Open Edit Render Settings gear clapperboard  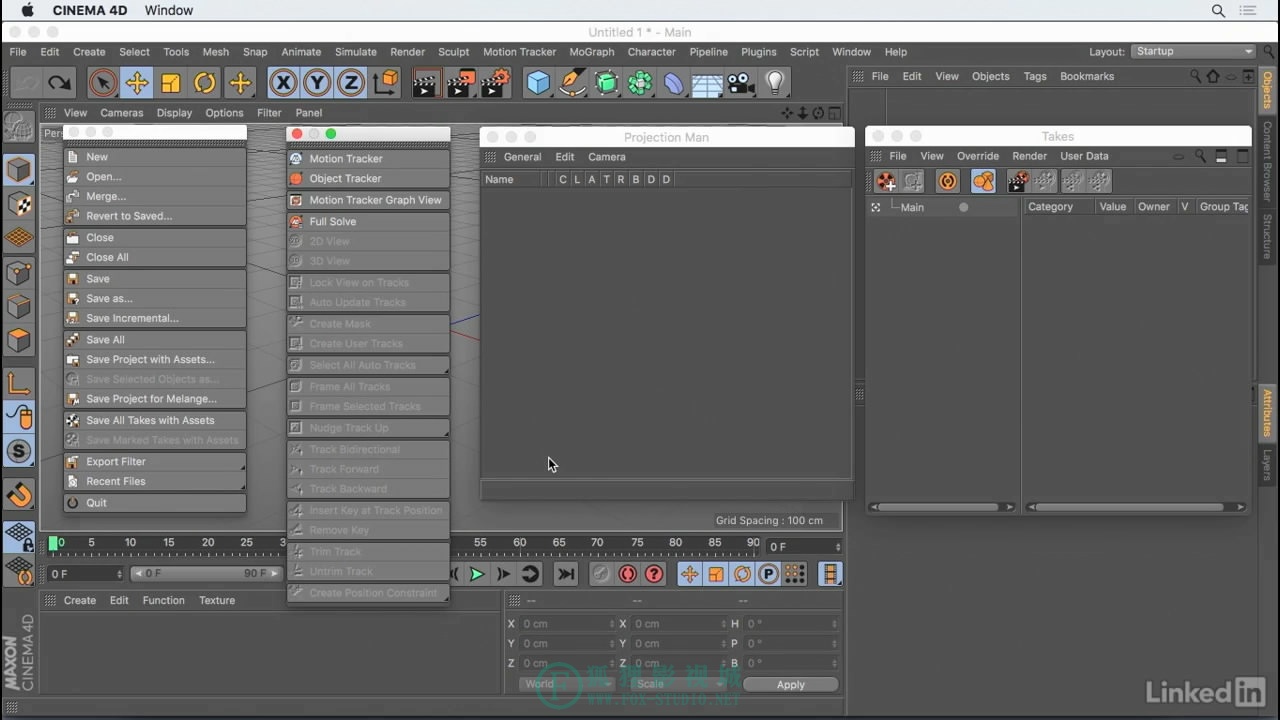[x=495, y=83]
